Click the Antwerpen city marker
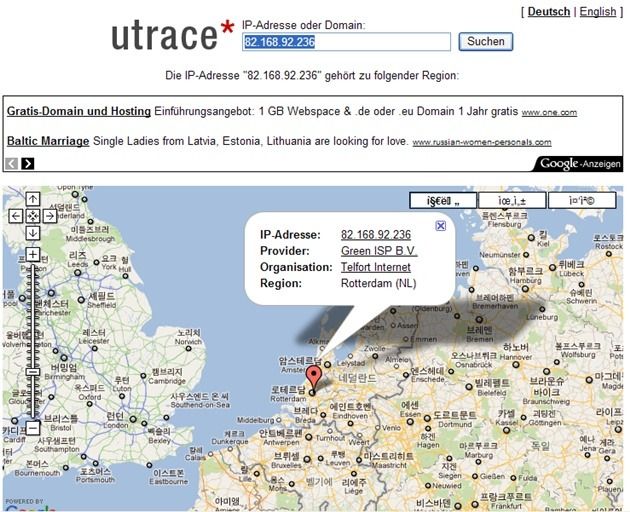 pyautogui.click(x=308, y=437)
